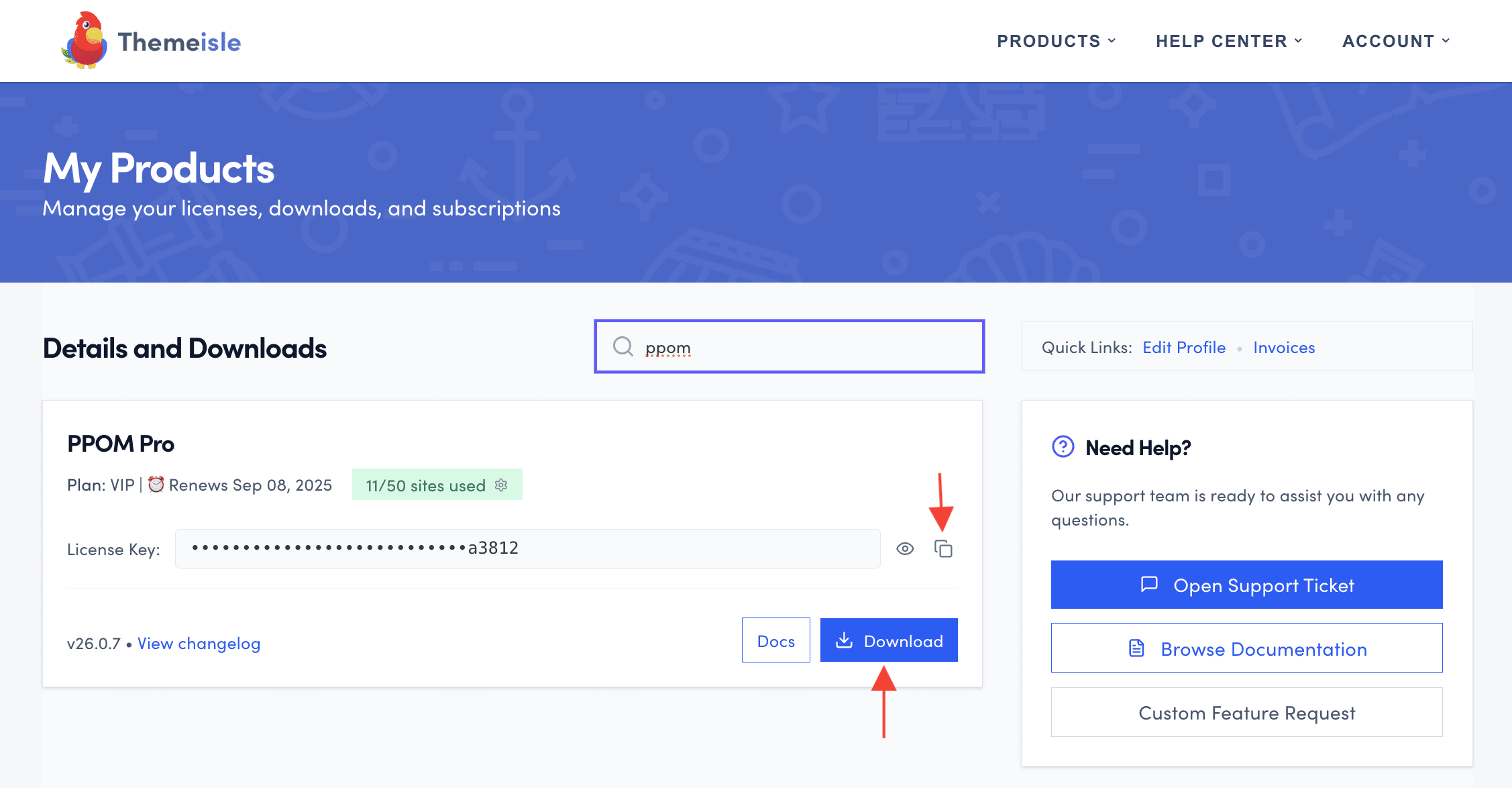This screenshot has height=788, width=1512.
Task: Open the Invoices quick link
Action: coord(1283,347)
